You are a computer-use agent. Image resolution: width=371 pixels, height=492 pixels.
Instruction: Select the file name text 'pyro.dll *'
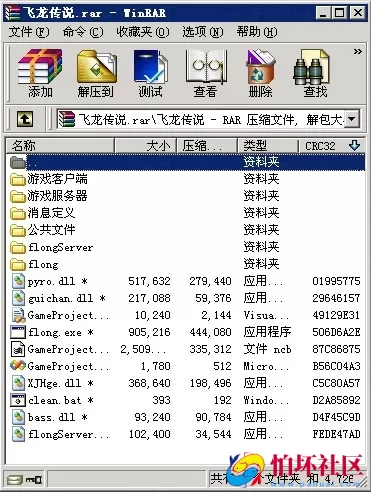click(x=58, y=281)
